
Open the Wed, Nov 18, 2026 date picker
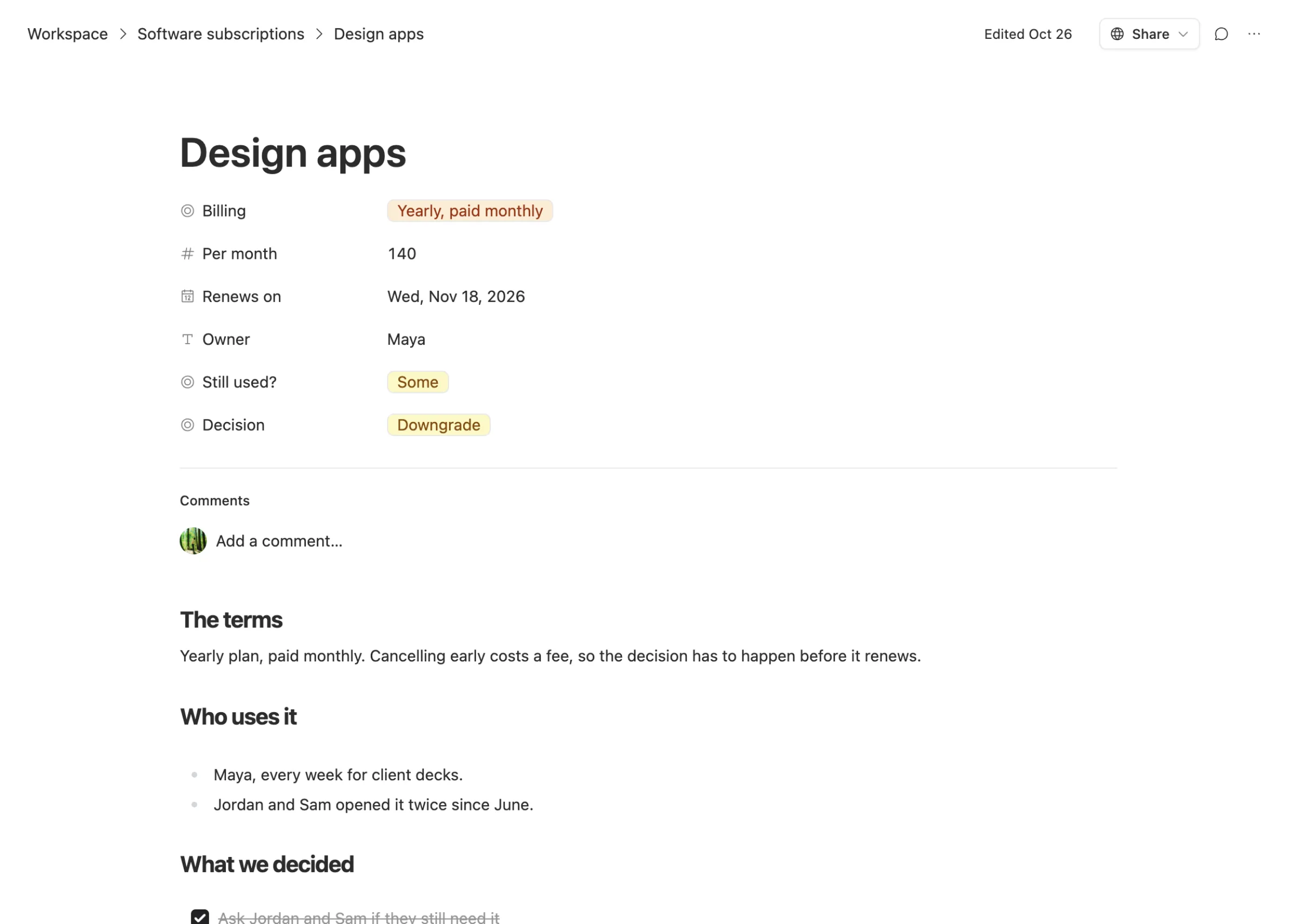[456, 297]
